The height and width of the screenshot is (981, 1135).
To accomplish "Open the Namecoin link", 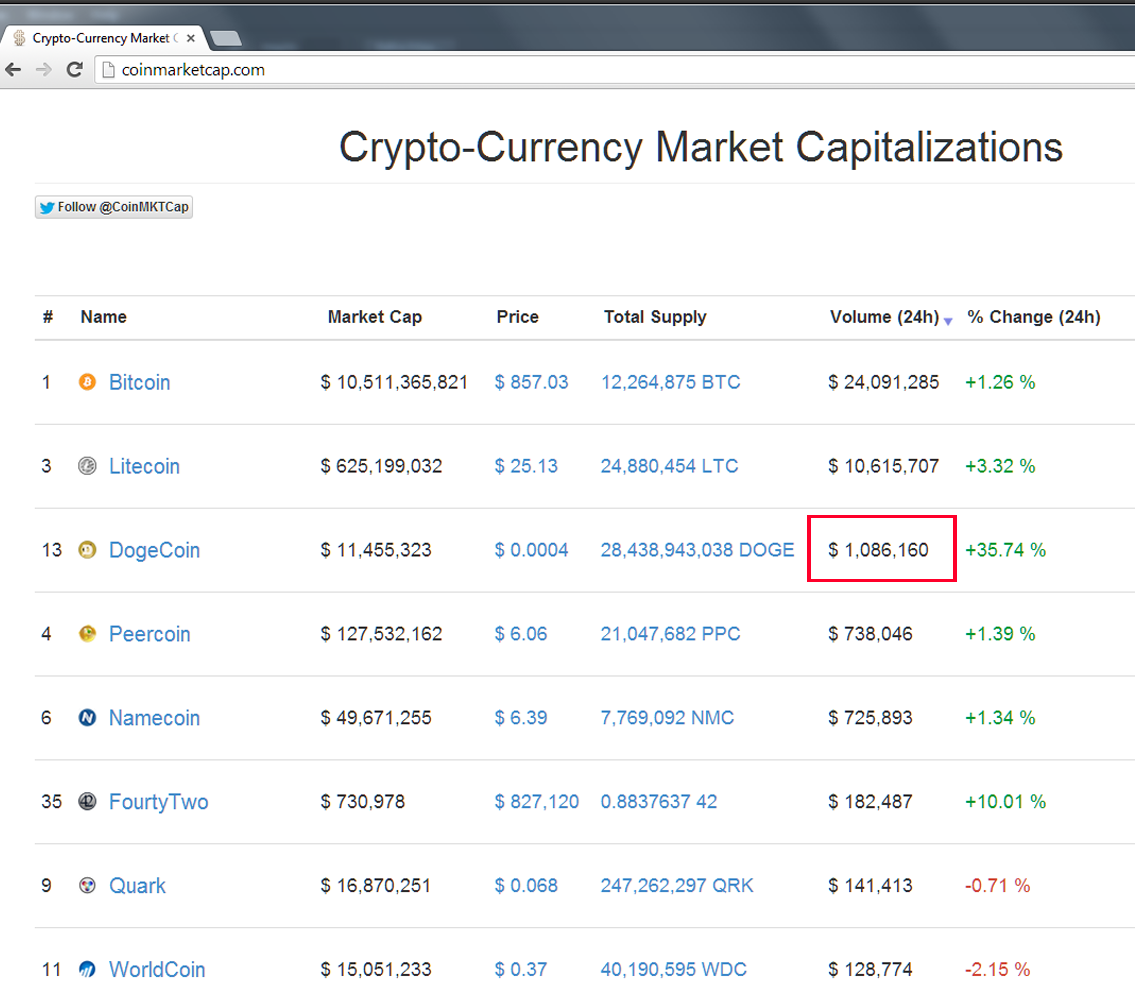I will (x=154, y=718).
